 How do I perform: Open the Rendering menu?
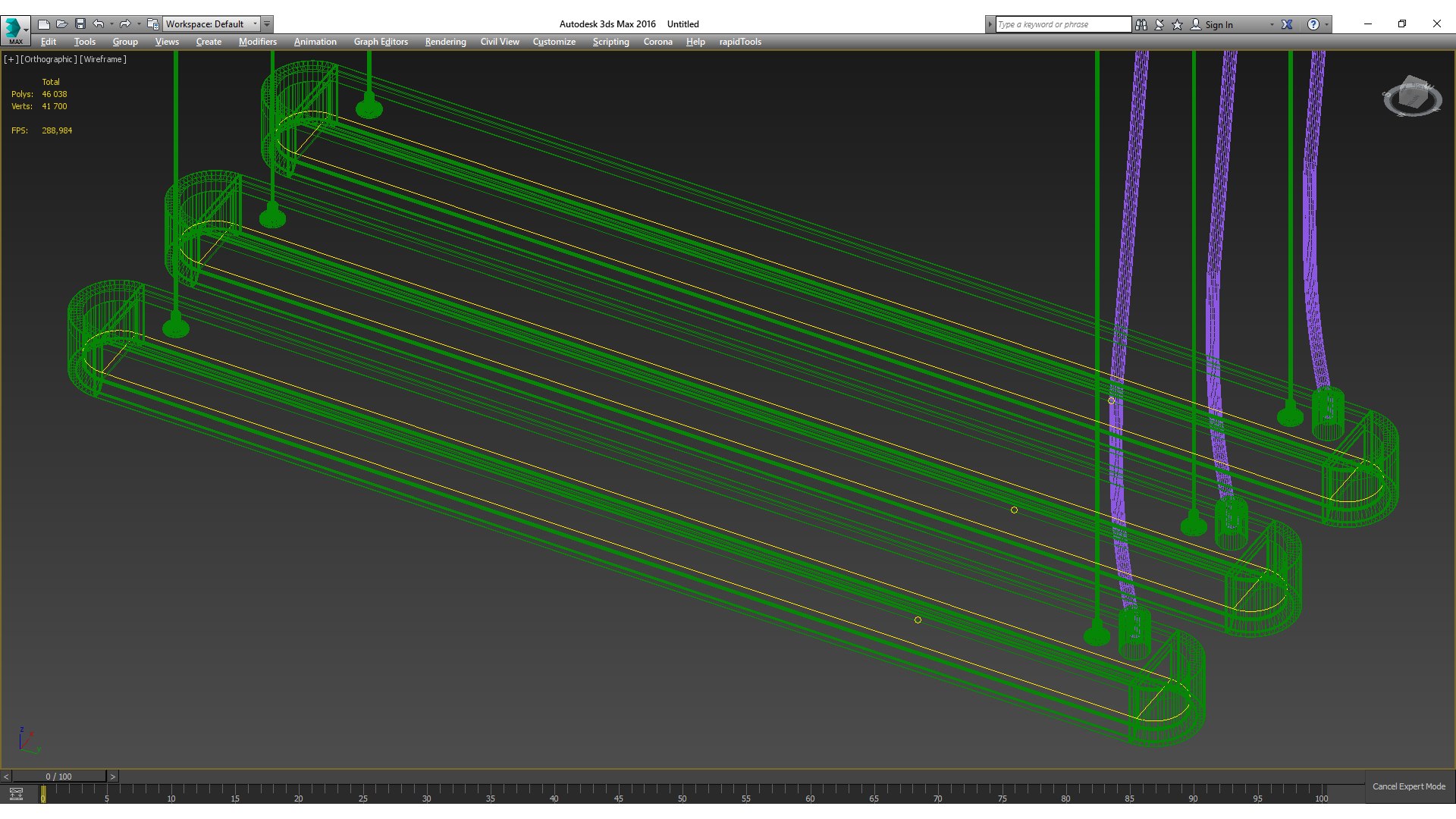tap(445, 42)
